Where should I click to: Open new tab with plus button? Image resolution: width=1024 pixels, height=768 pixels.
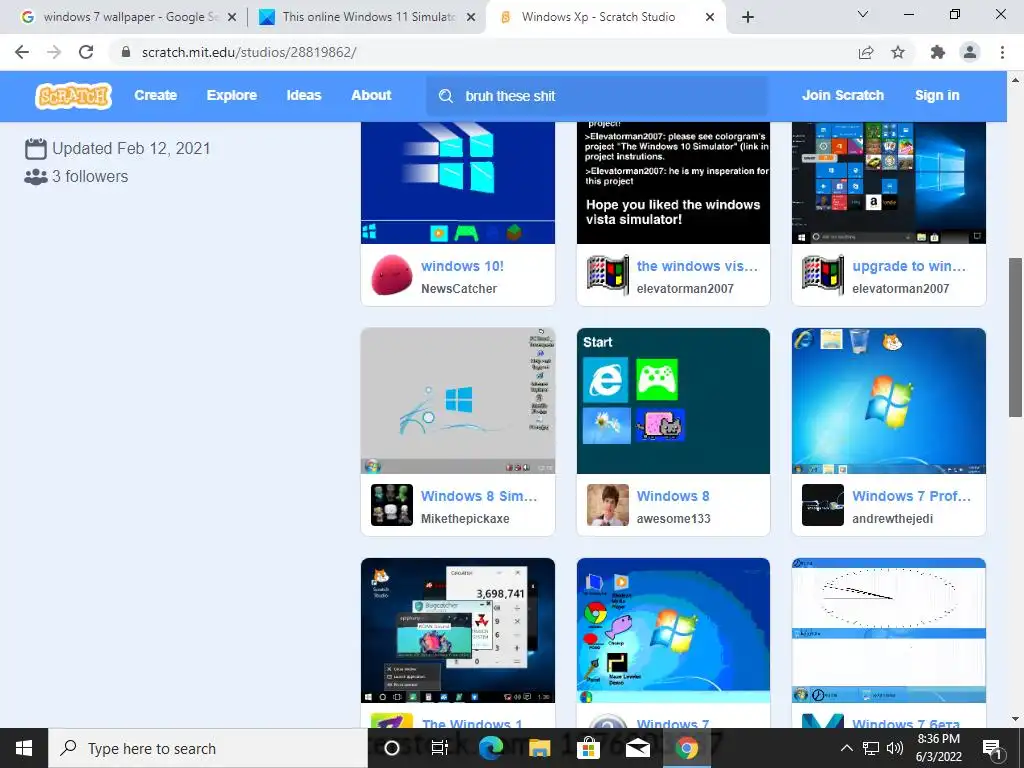click(x=748, y=17)
